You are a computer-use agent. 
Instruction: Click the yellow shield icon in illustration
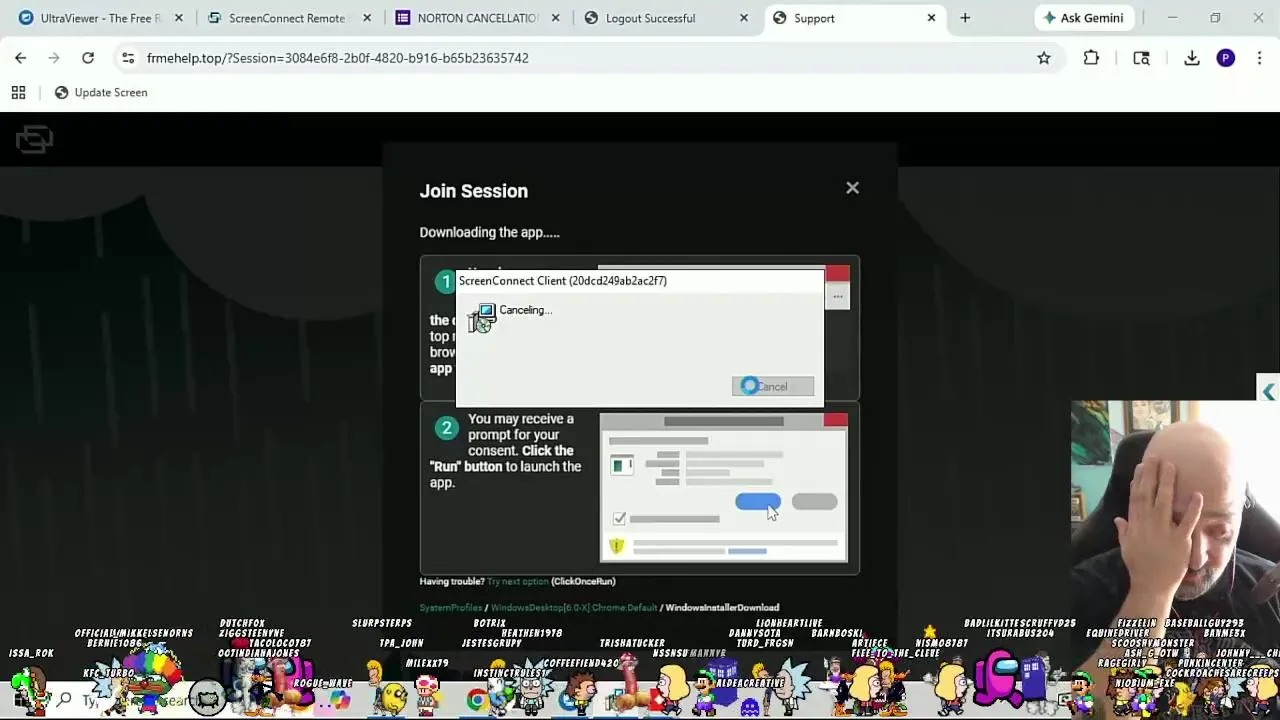pyautogui.click(x=617, y=546)
